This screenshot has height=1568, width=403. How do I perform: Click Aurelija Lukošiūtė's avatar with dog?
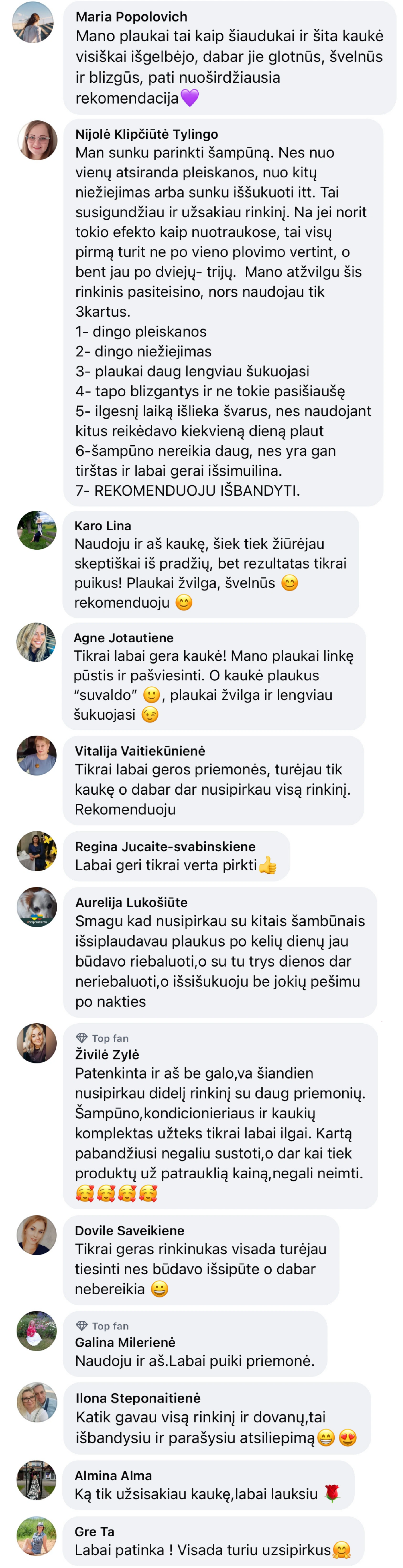coord(37,907)
